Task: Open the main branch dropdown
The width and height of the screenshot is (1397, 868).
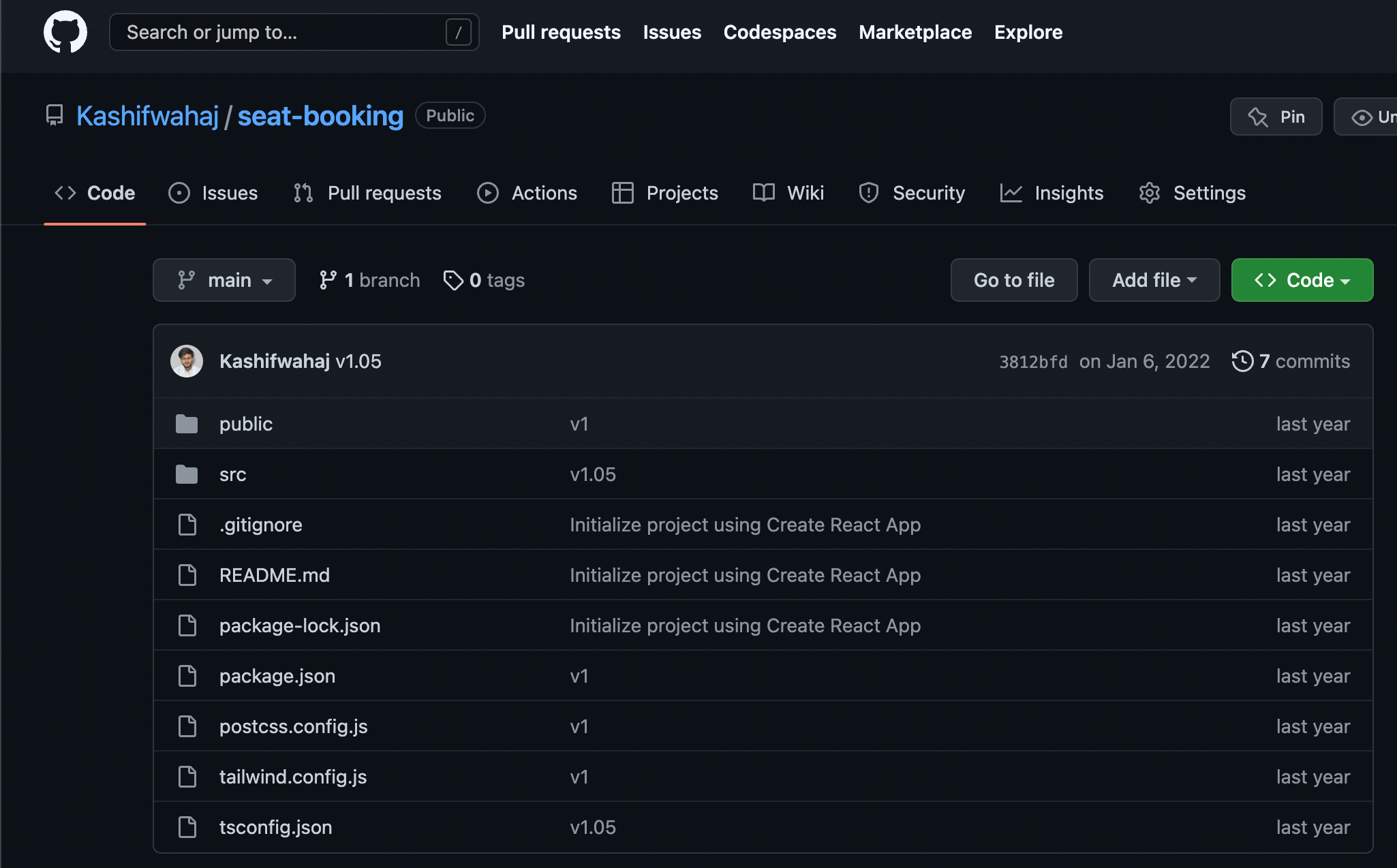Action: click(224, 280)
